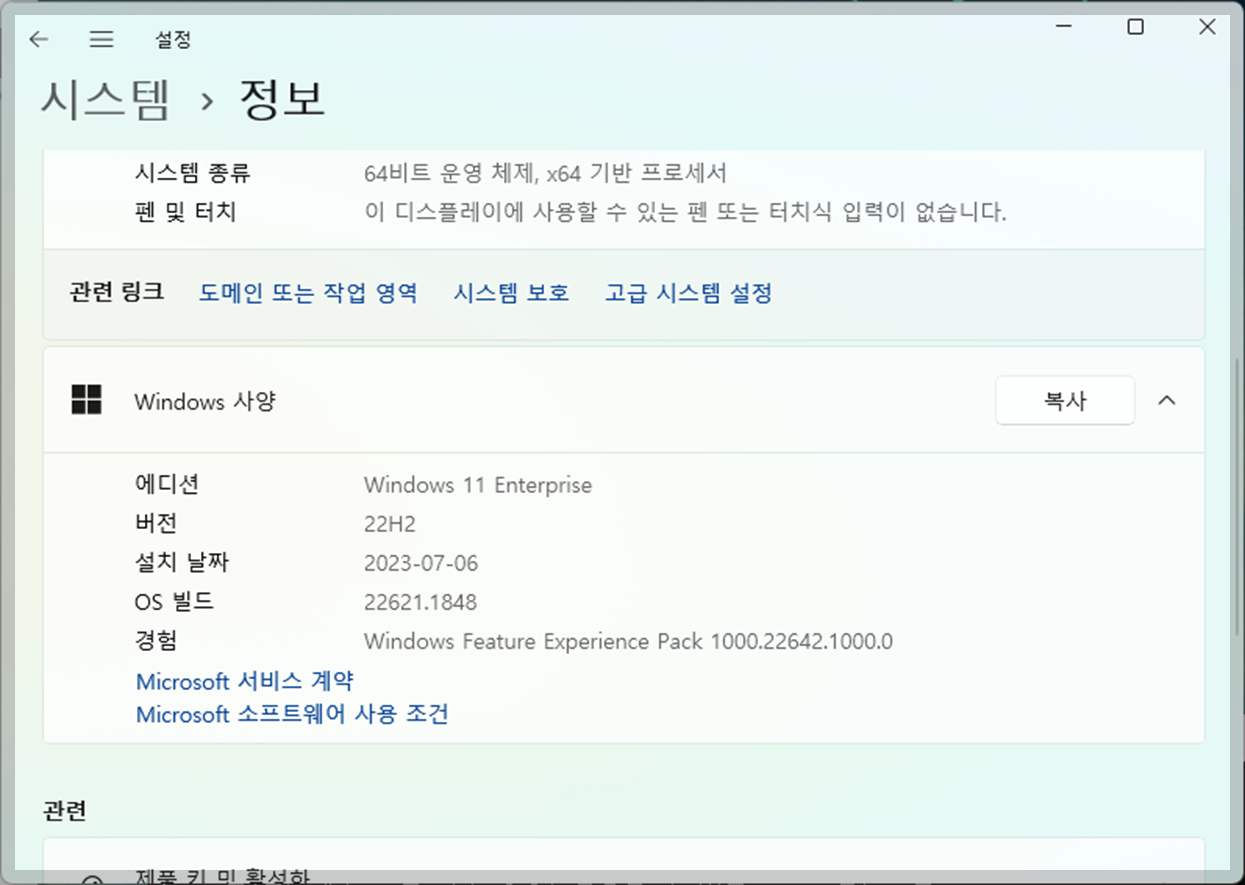Click the 설정 window title
The image size is (1245, 885).
173,40
